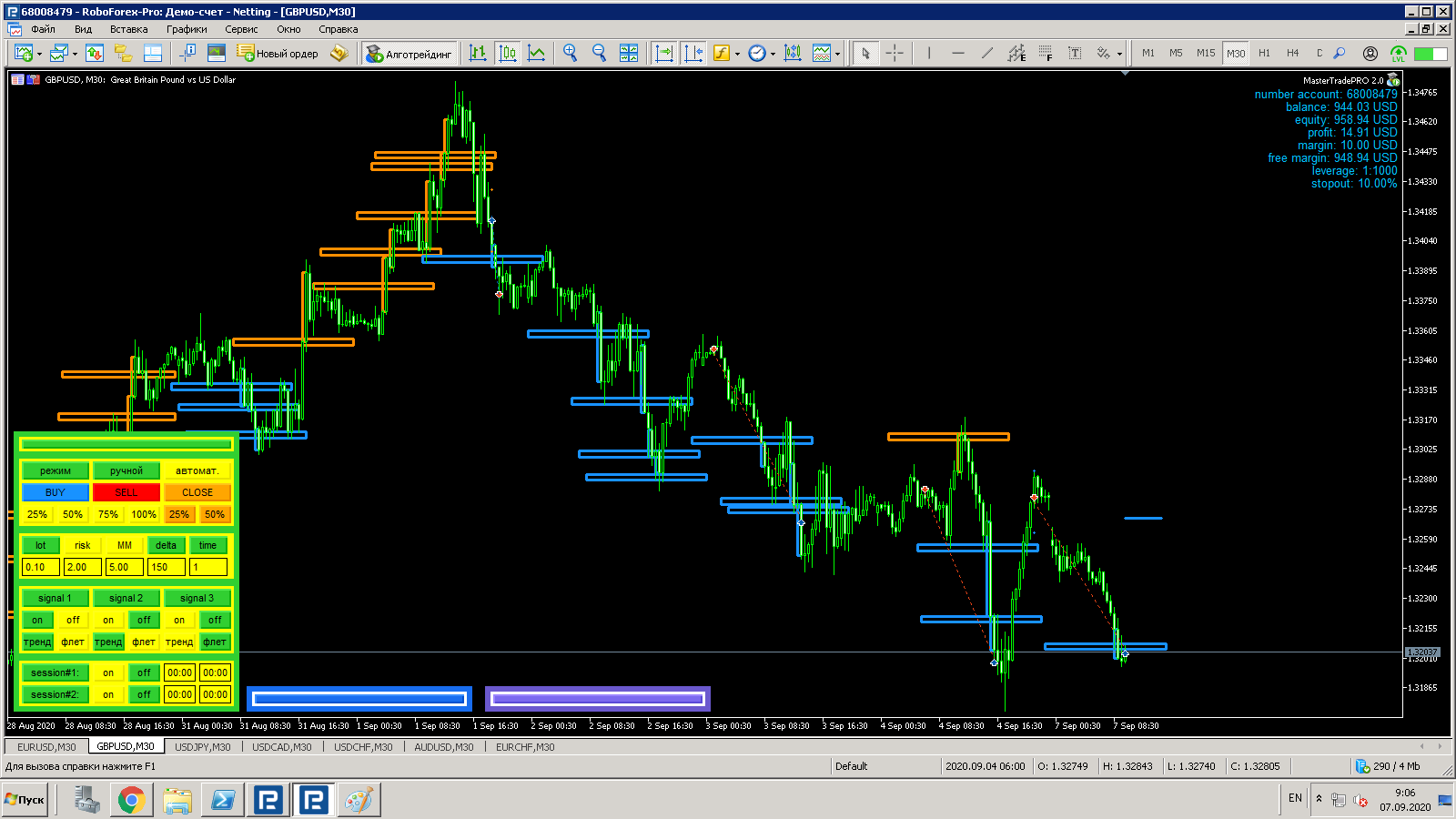The image size is (1456, 819).
Task: Zoom out of the chart
Action: click(600, 54)
